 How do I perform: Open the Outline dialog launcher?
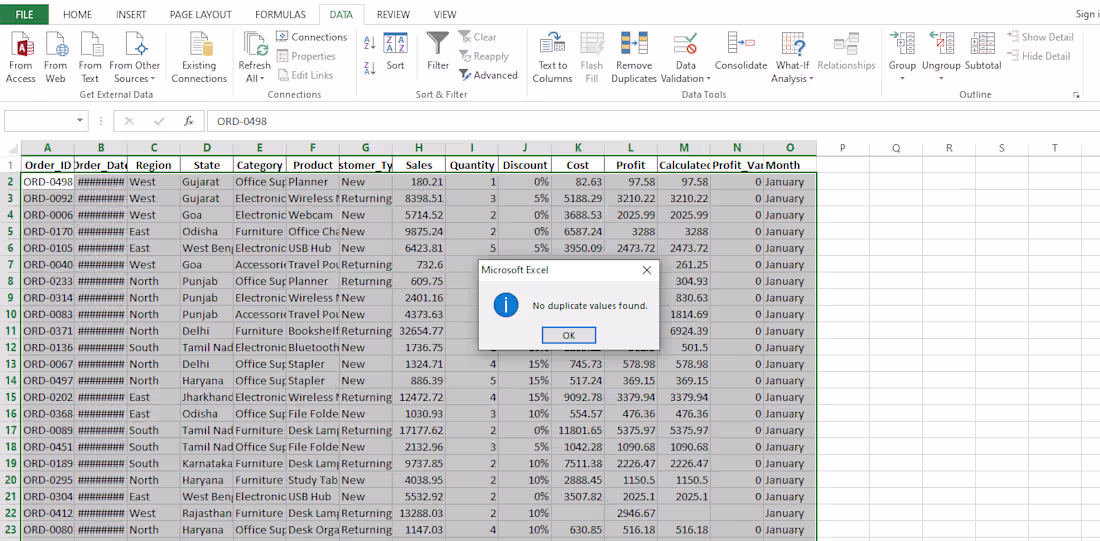click(x=1076, y=95)
